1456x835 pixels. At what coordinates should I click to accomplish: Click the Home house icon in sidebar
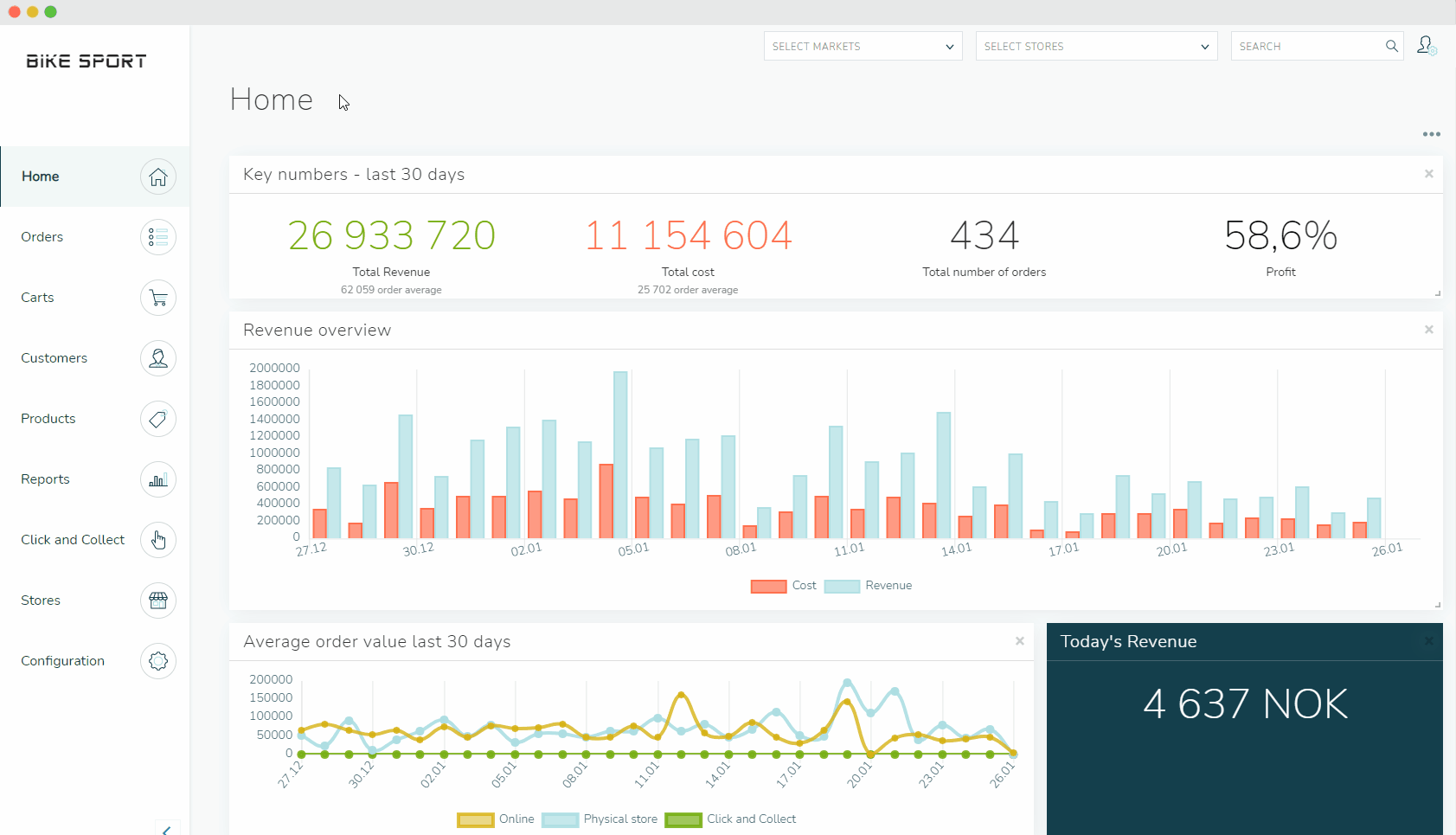tap(158, 177)
